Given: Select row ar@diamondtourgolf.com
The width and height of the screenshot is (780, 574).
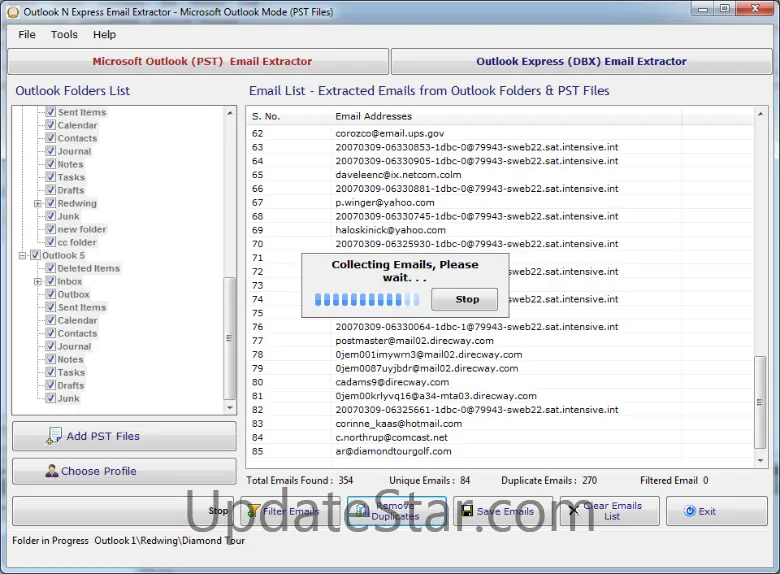Looking at the screenshot, I should (x=500, y=451).
